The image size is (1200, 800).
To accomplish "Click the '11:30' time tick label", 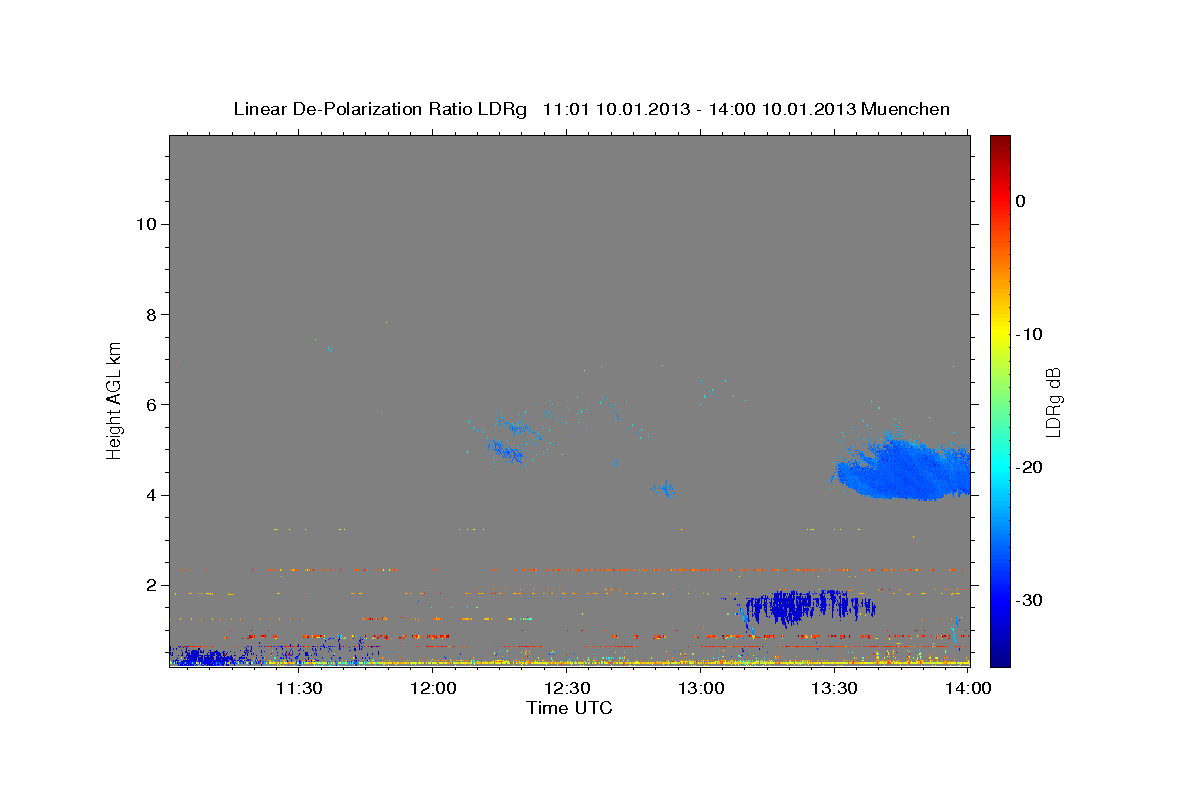I will (x=298, y=688).
